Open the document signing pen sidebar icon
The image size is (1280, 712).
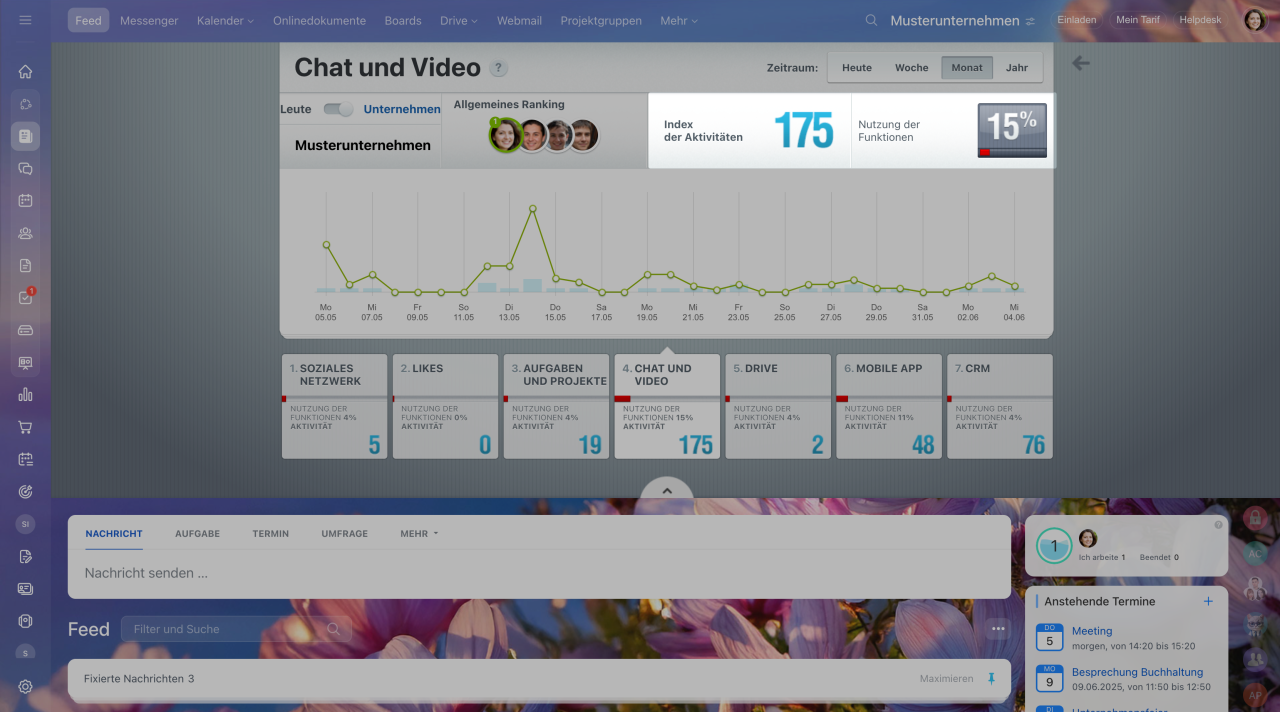25,556
